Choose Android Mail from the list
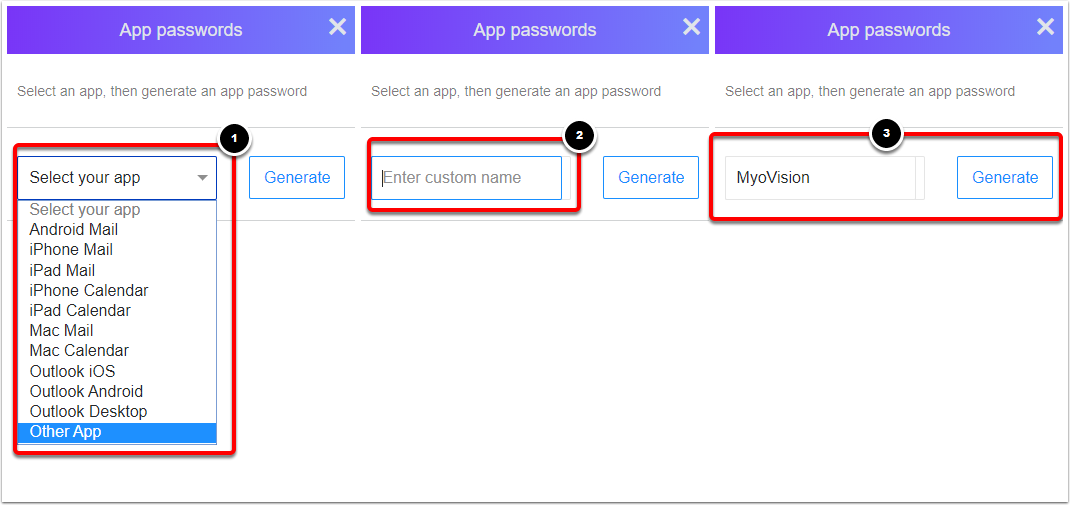 (74, 230)
